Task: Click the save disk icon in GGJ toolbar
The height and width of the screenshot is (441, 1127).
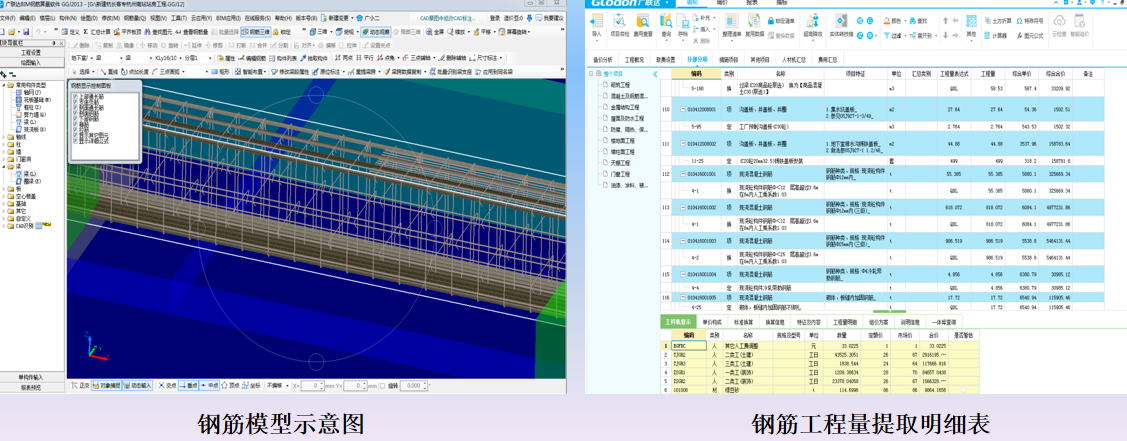Action: coord(26,32)
